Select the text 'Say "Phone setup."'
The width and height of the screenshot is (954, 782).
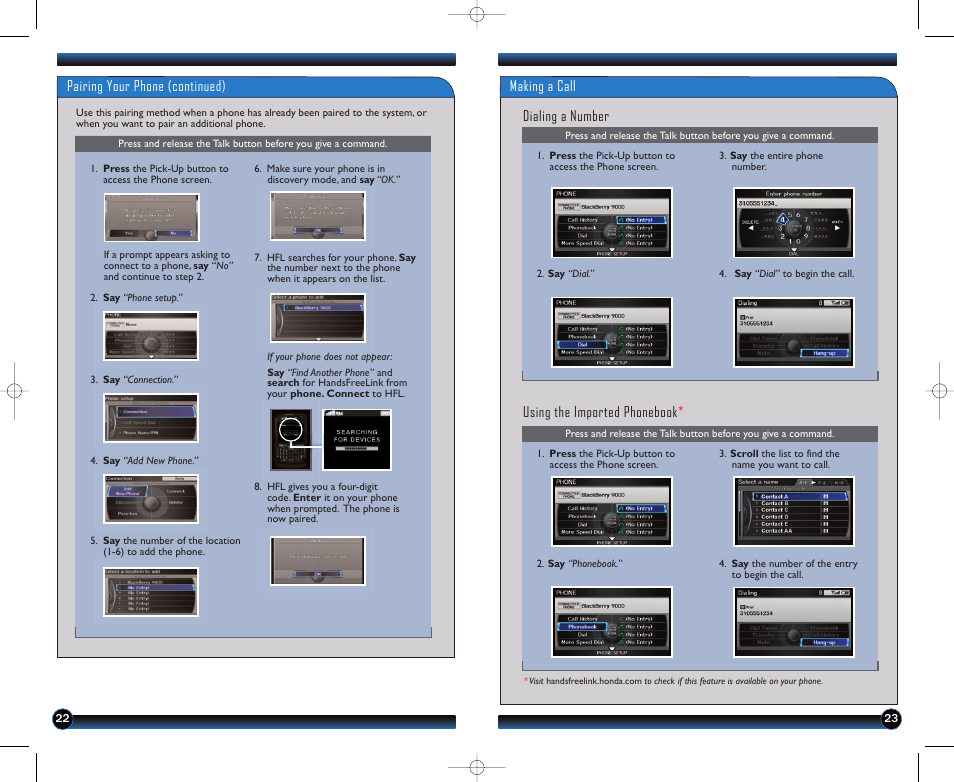[x=143, y=298]
